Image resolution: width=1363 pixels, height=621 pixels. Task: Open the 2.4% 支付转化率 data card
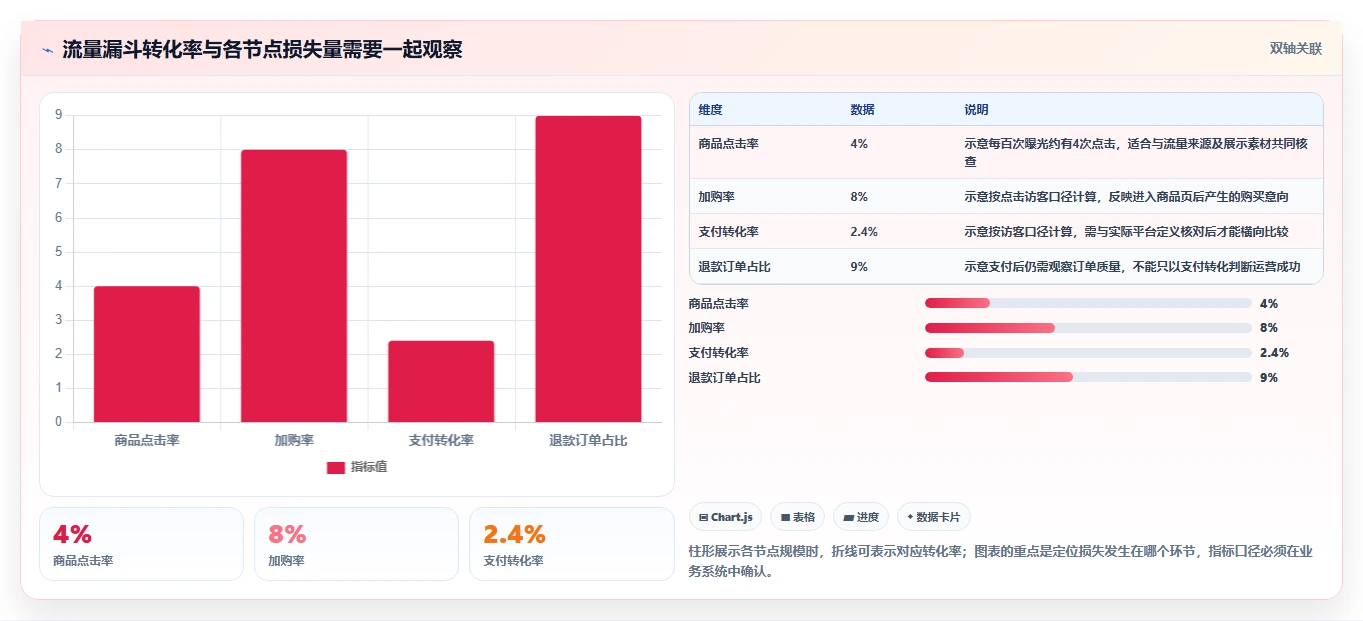[x=571, y=544]
